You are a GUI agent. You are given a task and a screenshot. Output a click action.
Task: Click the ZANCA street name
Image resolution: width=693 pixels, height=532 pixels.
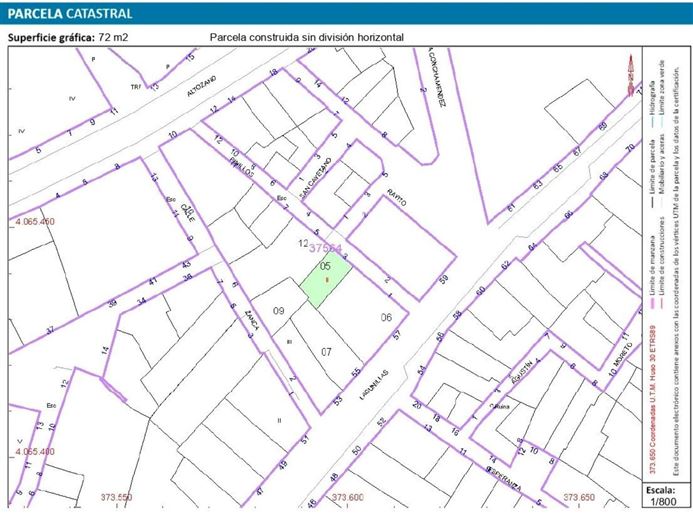252,320
